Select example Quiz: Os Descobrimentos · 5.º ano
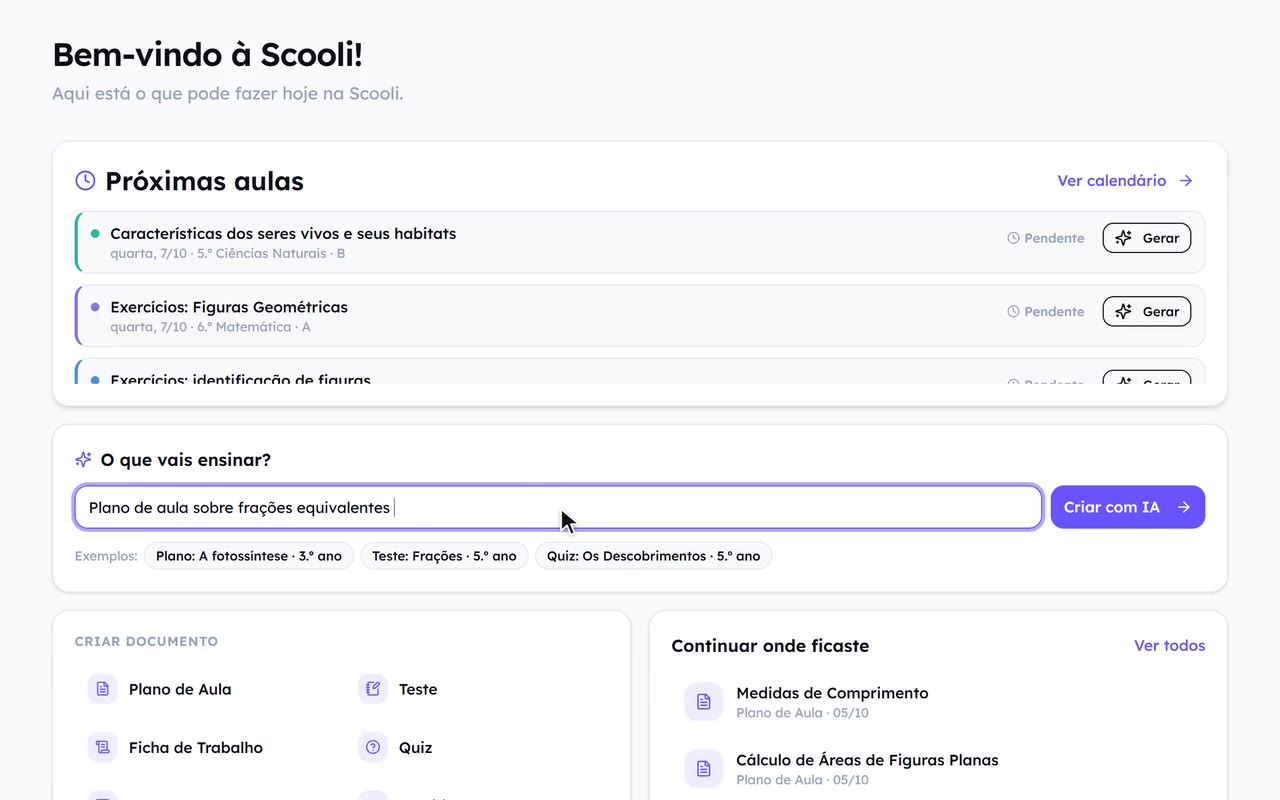The width and height of the screenshot is (1280, 800). [653, 556]
